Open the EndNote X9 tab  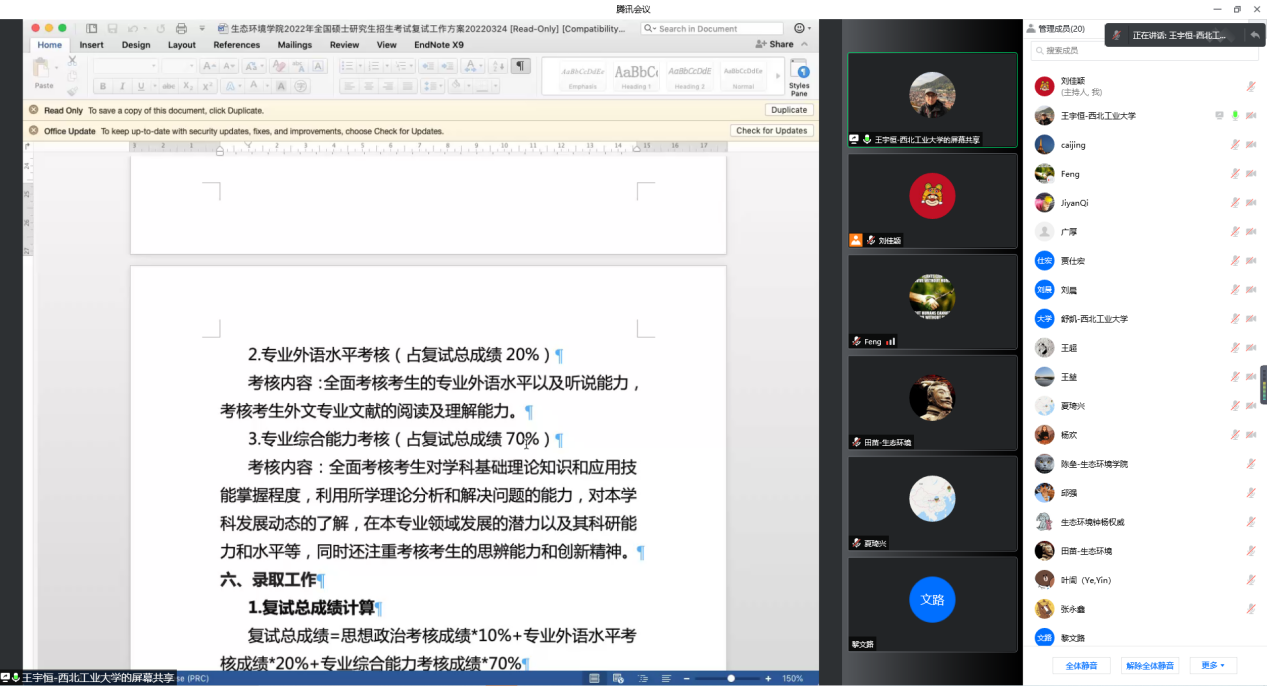tap(438, 45)
